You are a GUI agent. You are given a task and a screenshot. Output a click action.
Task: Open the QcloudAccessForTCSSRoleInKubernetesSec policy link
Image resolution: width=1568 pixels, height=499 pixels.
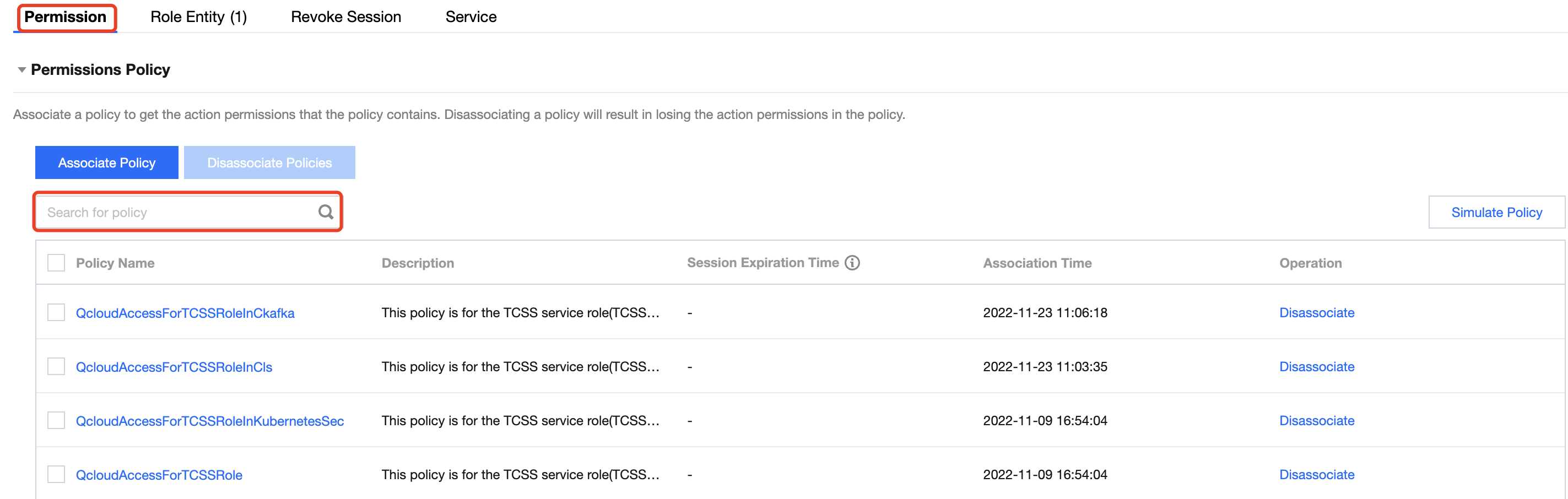(209, 421)
